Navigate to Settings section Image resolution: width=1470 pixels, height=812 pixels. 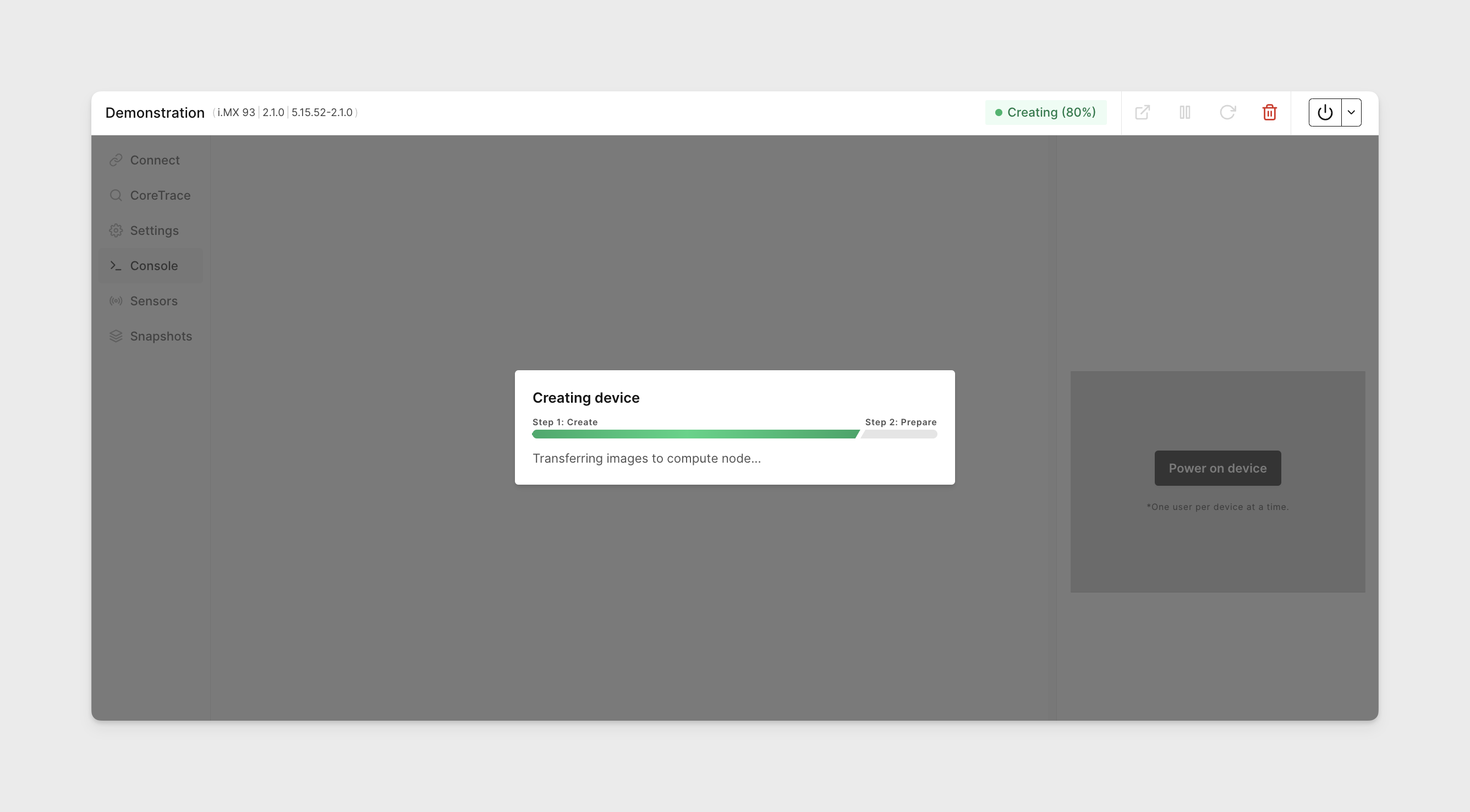click(154, 230)
